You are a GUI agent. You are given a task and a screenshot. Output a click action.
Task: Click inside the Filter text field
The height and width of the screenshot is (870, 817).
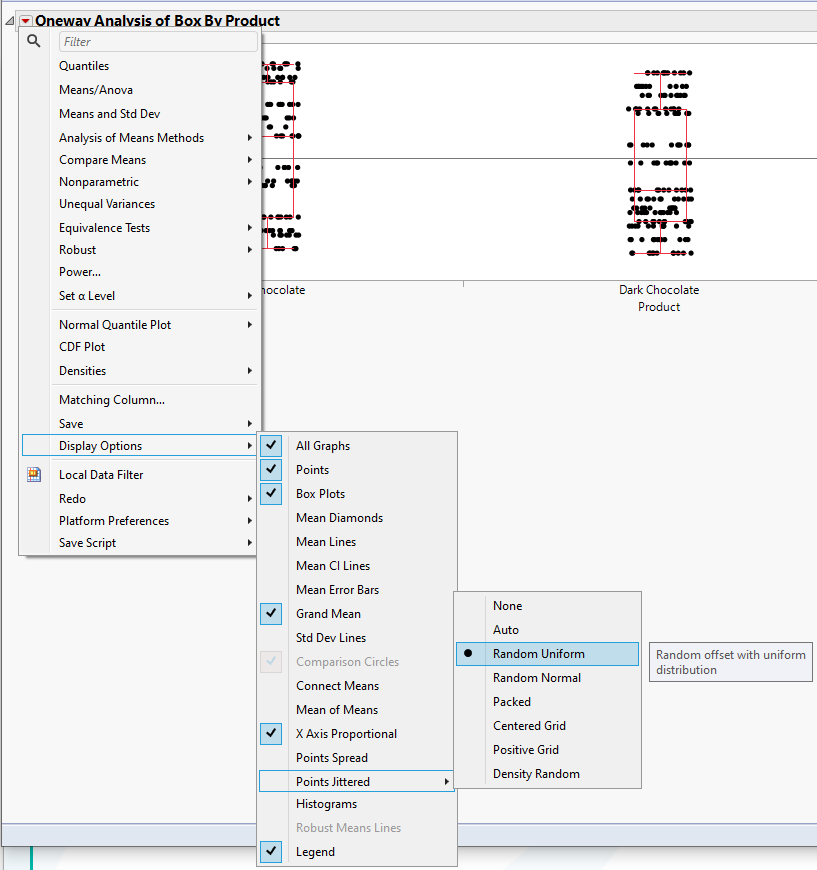(x=157, y=41)
